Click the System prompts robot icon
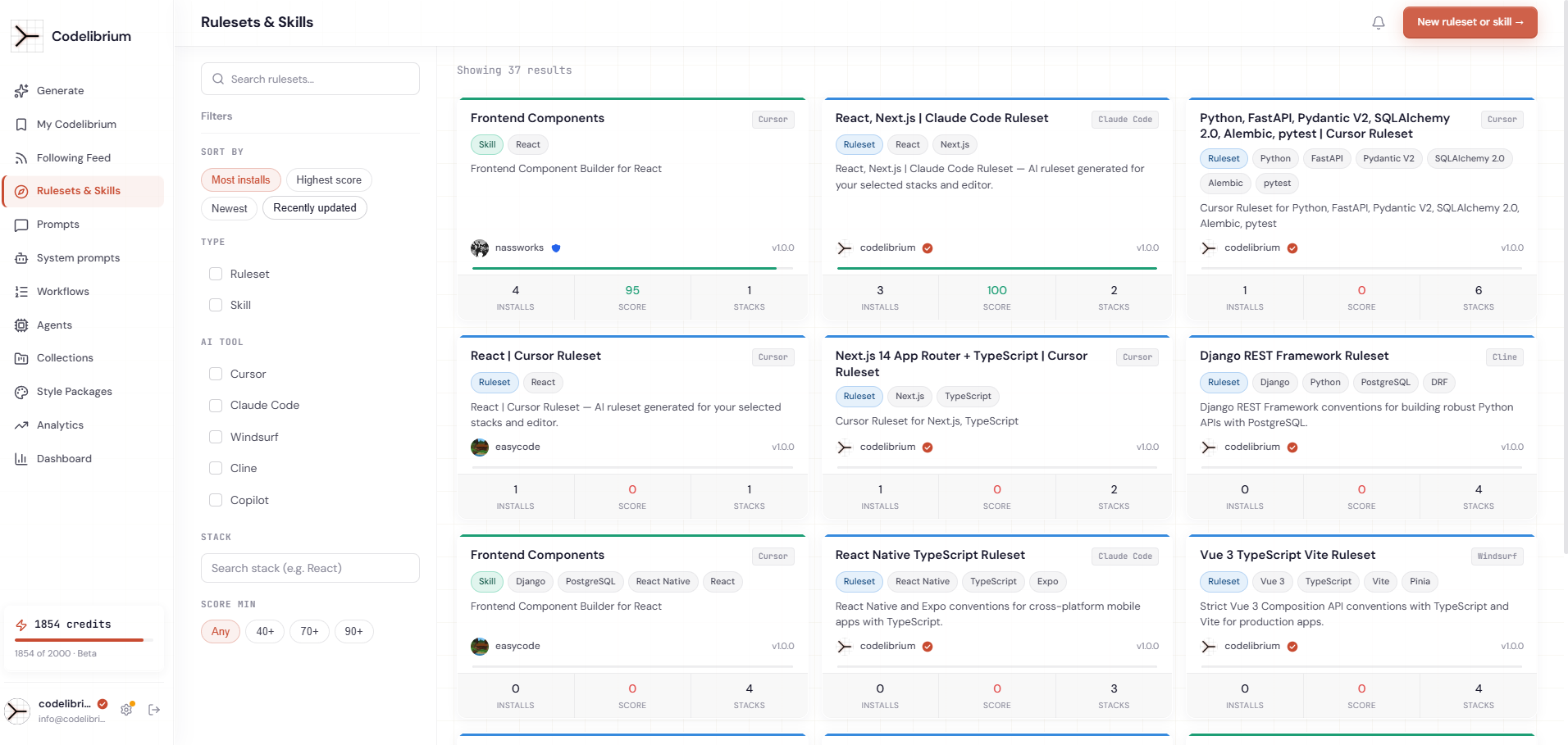This screenshot has width=1568, height=745. click(21, 258)
